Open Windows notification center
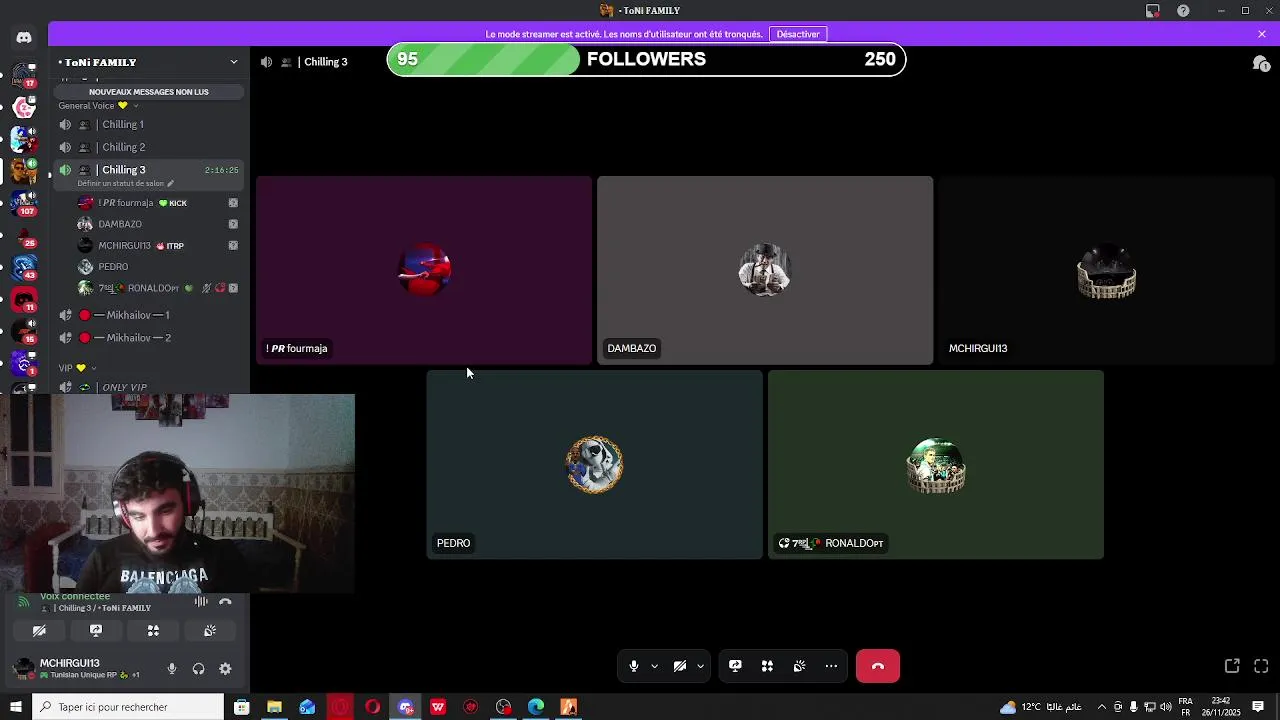This screenshot has width=1280, height=720. coord(1258,707)
